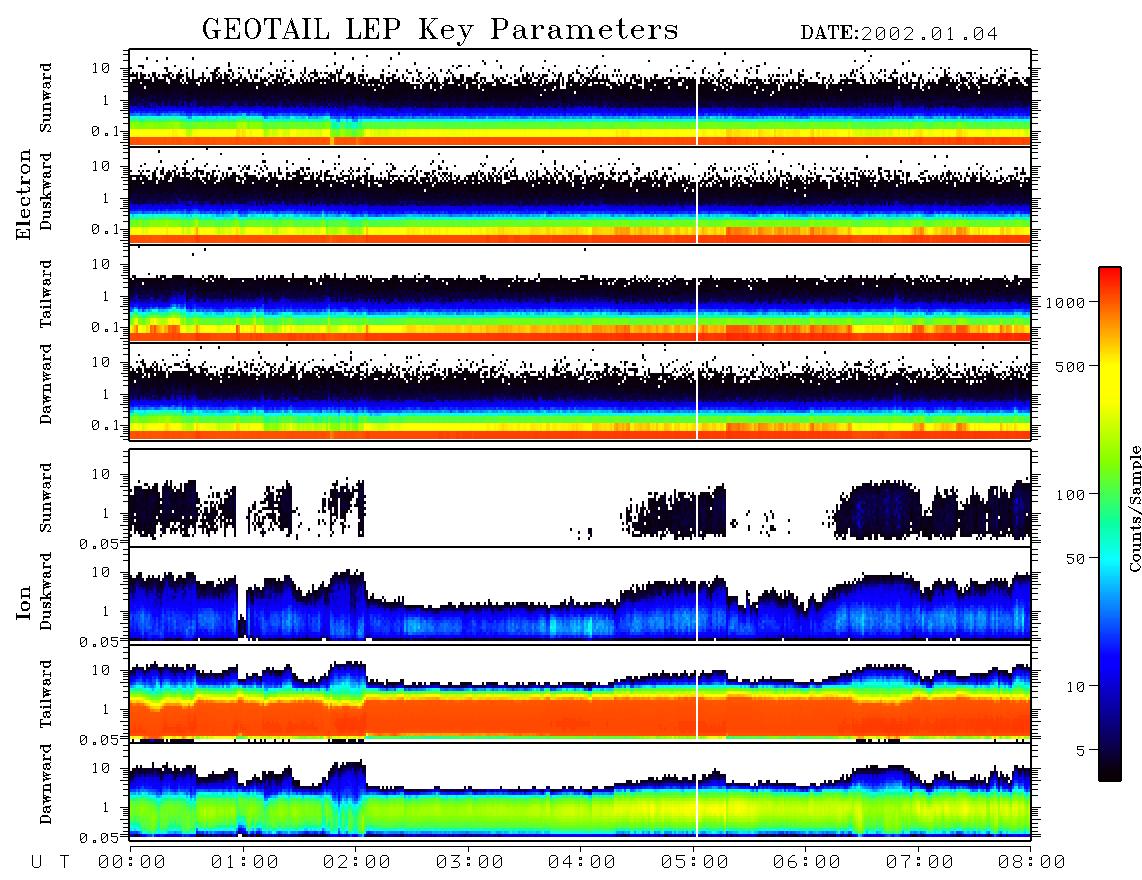Click the 50 colorbar tick value

[x=1075, y=559]
